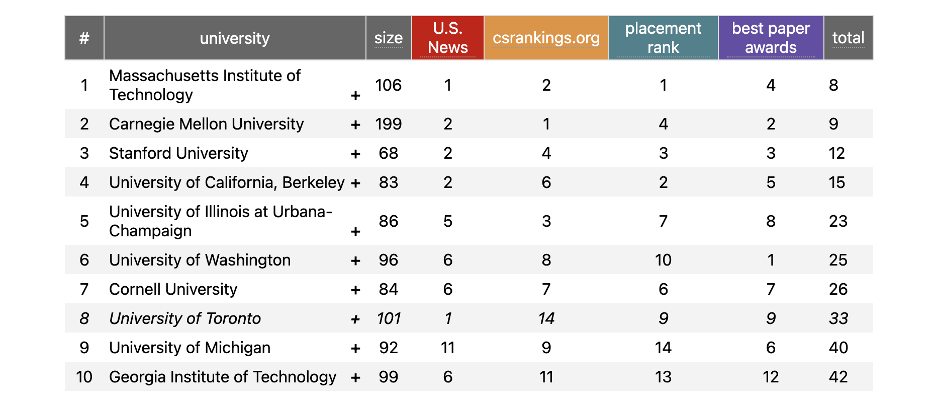936x394 pixels.
Task: Toggle the teal placement rank column
Action: [663, 38]
